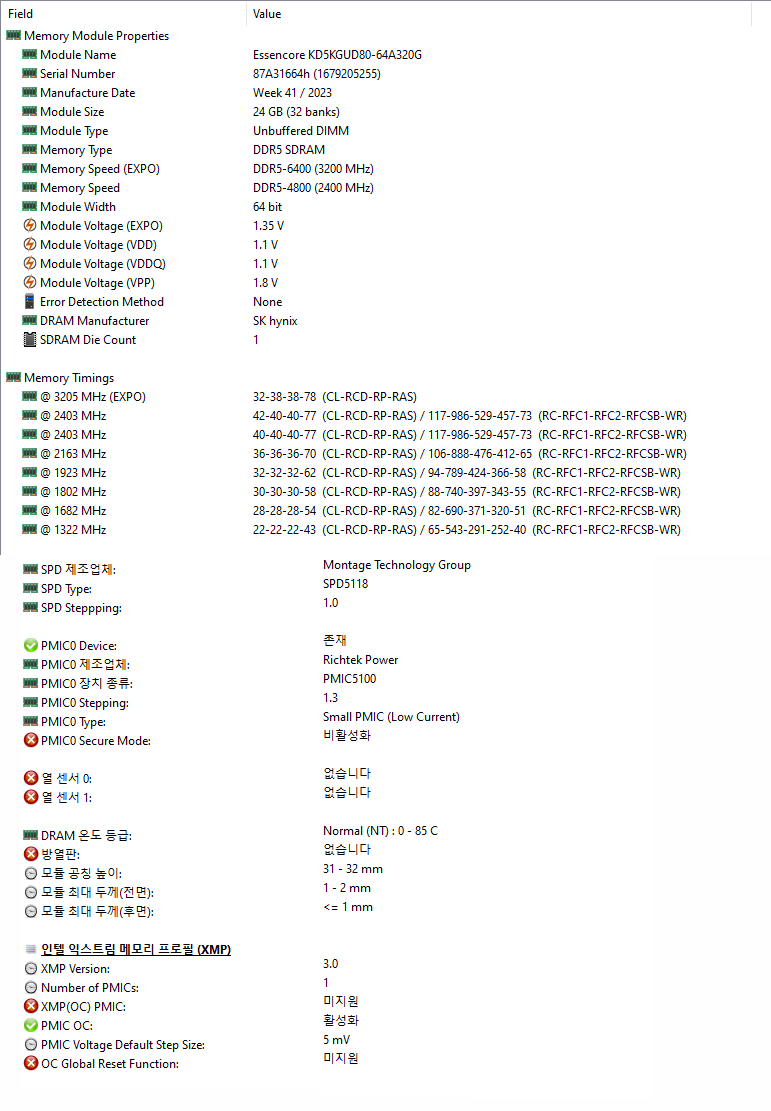Click the value Week 41 / 2023
The image size is (771, 1111).
tap(292, 93)
